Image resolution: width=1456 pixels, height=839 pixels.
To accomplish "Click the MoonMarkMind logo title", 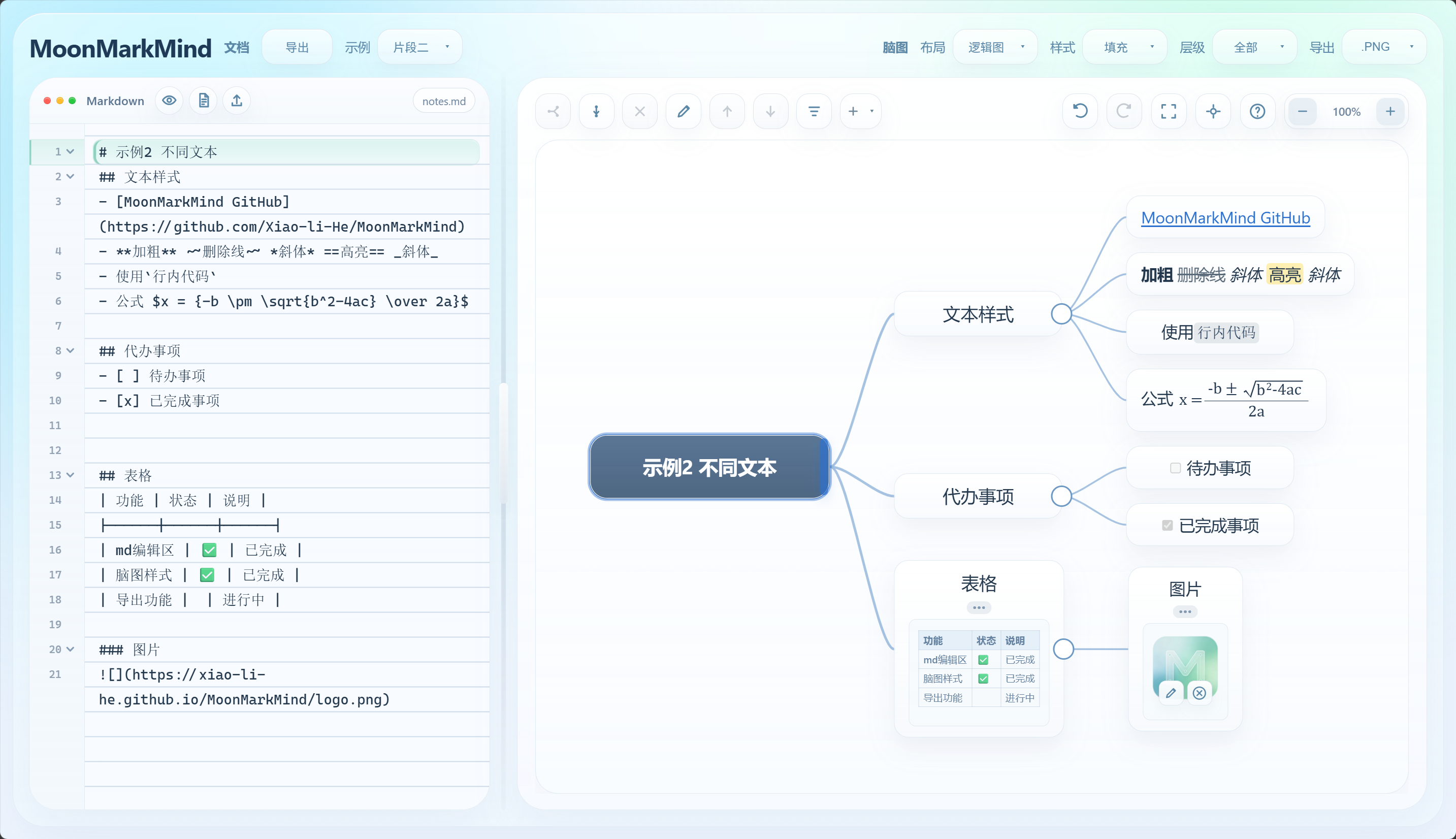I will tap(120, 48).
